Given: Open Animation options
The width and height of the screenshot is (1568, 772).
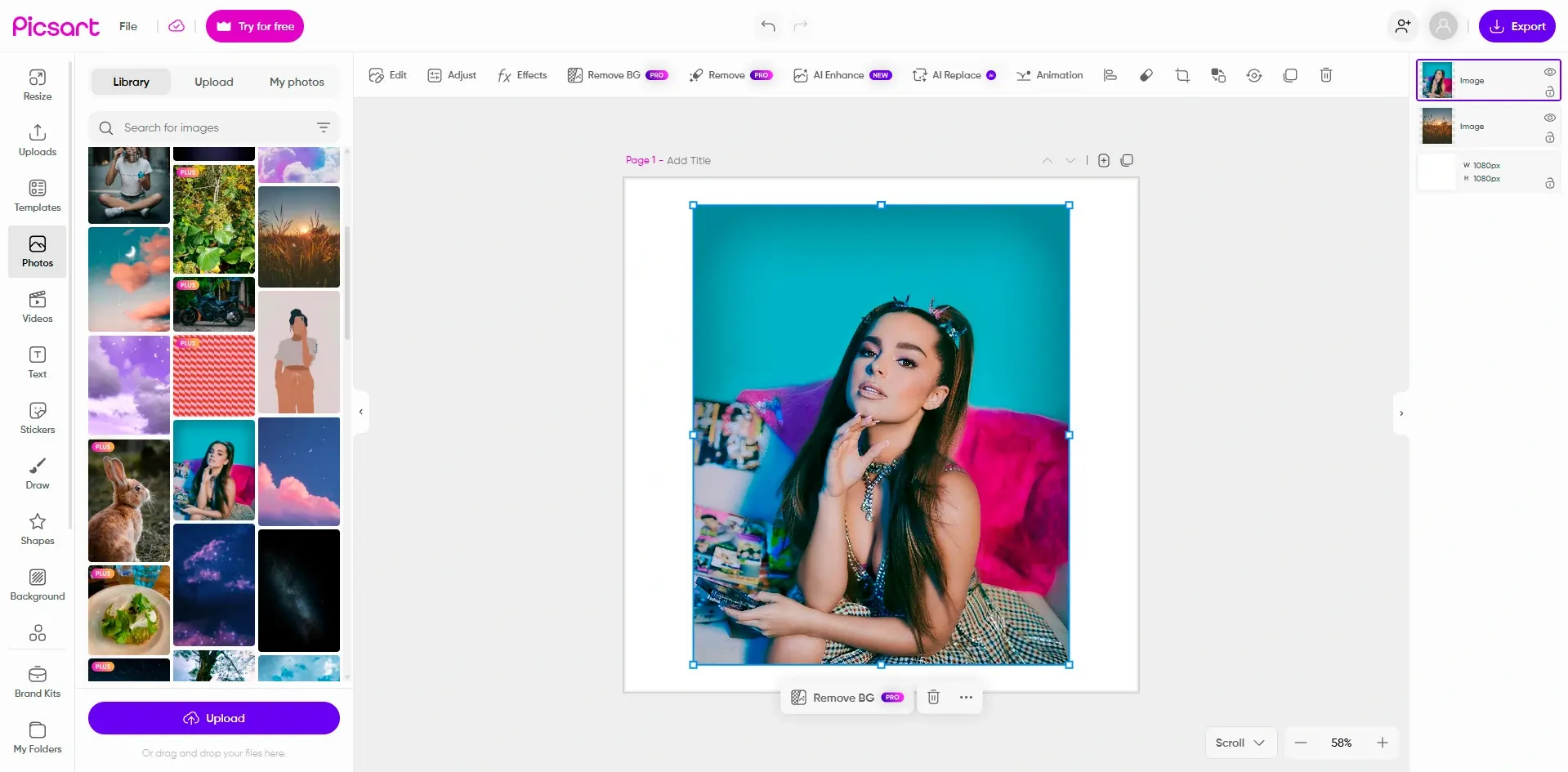Looking at the screenshot, I should point(1049,75).
